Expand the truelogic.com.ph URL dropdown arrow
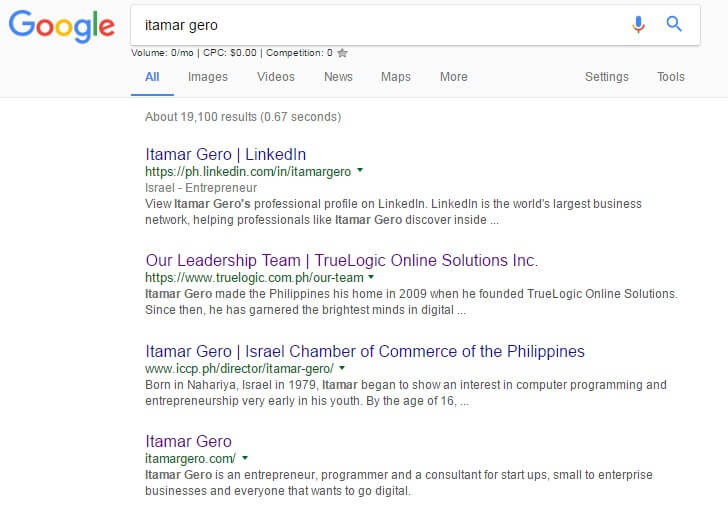This screenshot has height=507, width=728. click(371, 277)
